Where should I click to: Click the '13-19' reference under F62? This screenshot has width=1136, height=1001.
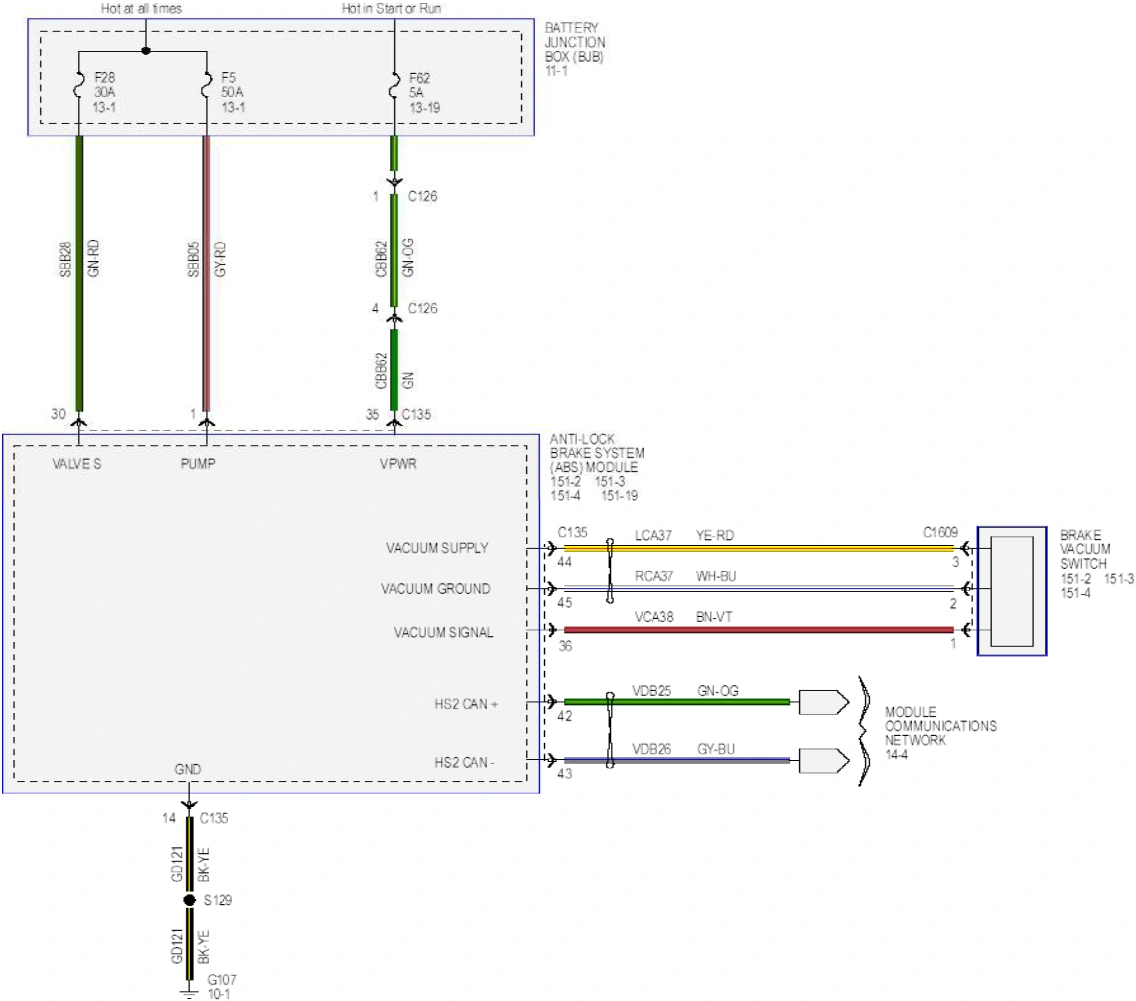[x=425, y=107]
